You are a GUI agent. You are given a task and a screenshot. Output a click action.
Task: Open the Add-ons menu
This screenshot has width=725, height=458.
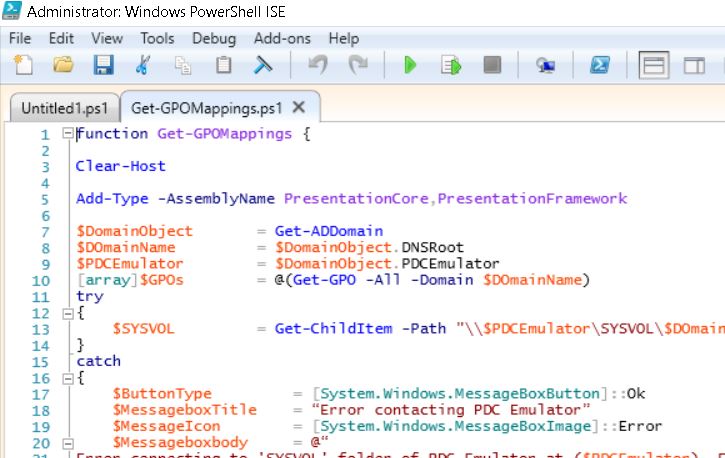tap(282, 38)
